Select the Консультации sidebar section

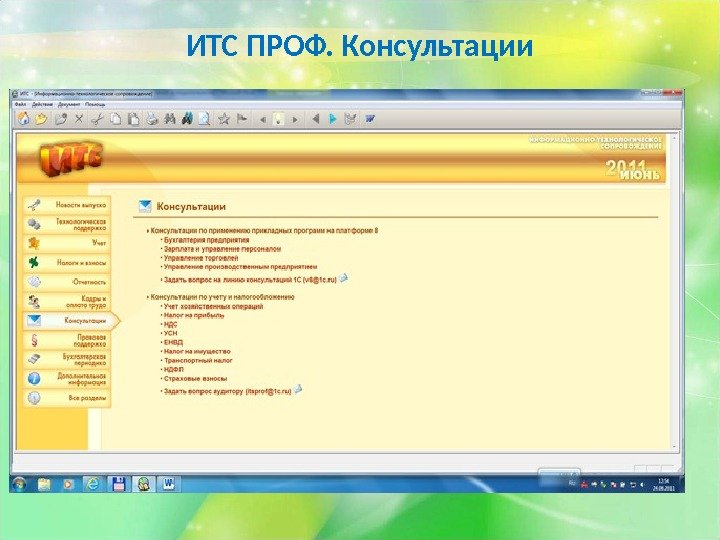pyautogui.click(x=71, y=321)
